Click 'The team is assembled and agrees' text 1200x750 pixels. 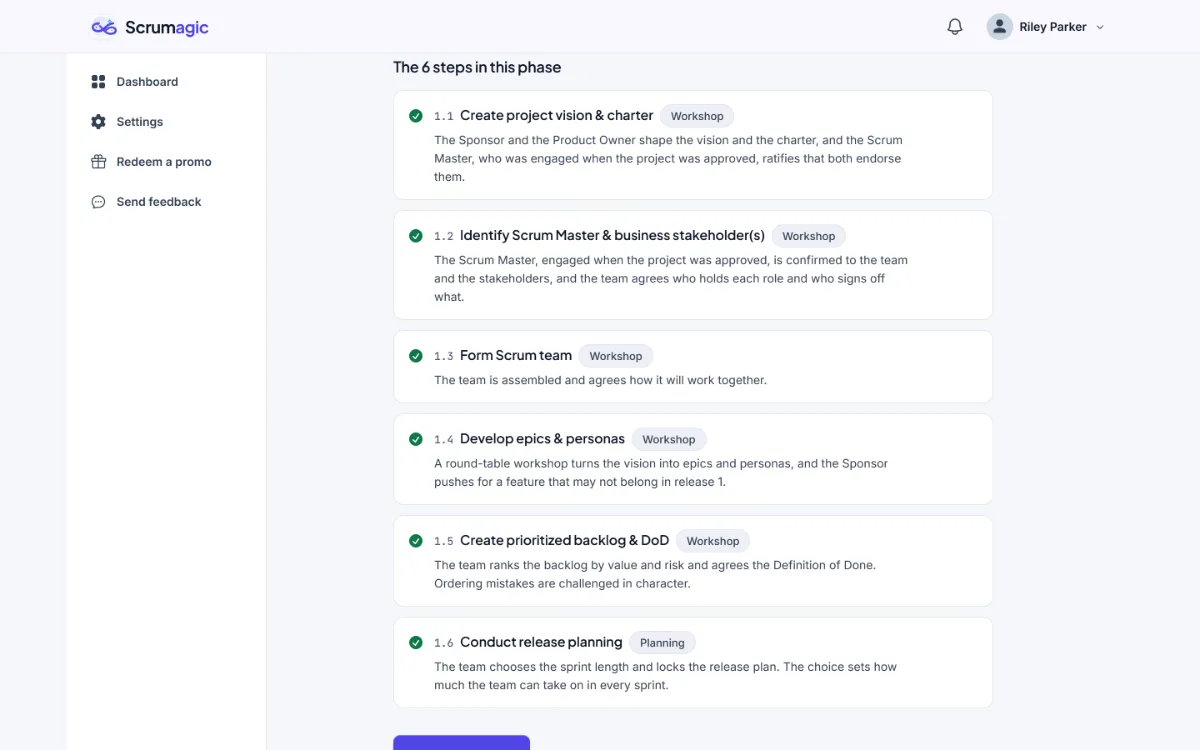click(x=600, y=380)
